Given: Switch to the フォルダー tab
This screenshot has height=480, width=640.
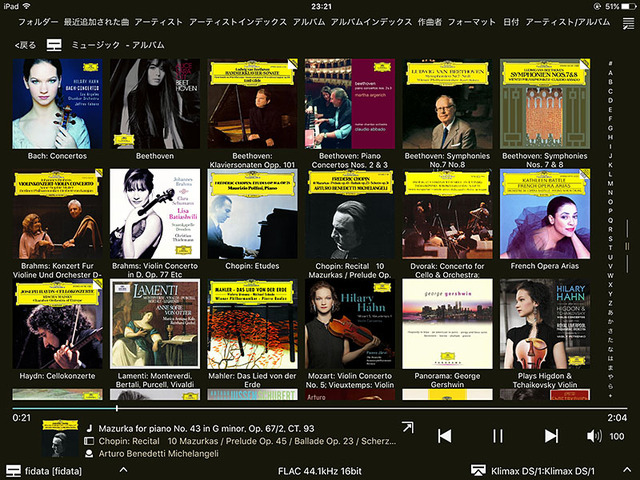Looking at the screenshot, I should (38, 22).
